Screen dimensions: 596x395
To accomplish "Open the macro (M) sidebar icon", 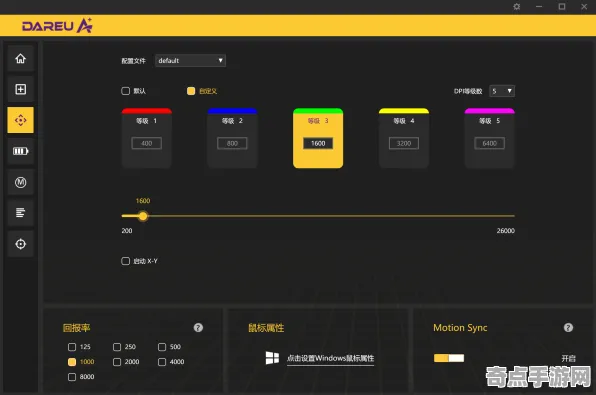I will [21, 182].
